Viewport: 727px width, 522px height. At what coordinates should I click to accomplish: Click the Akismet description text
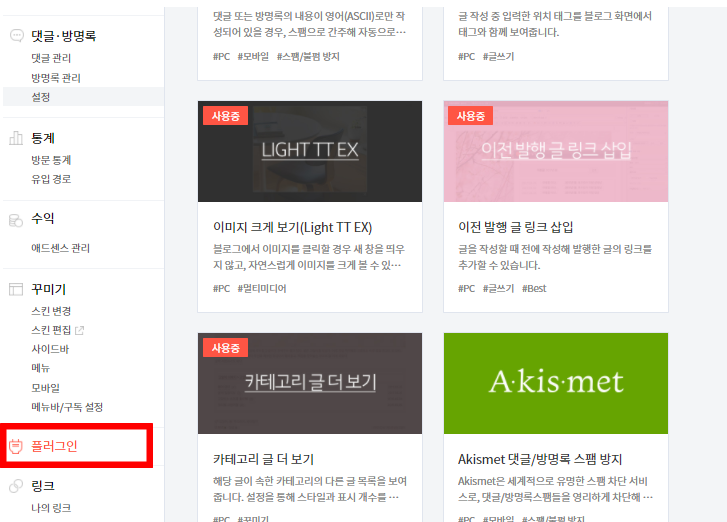pos(555,489)
